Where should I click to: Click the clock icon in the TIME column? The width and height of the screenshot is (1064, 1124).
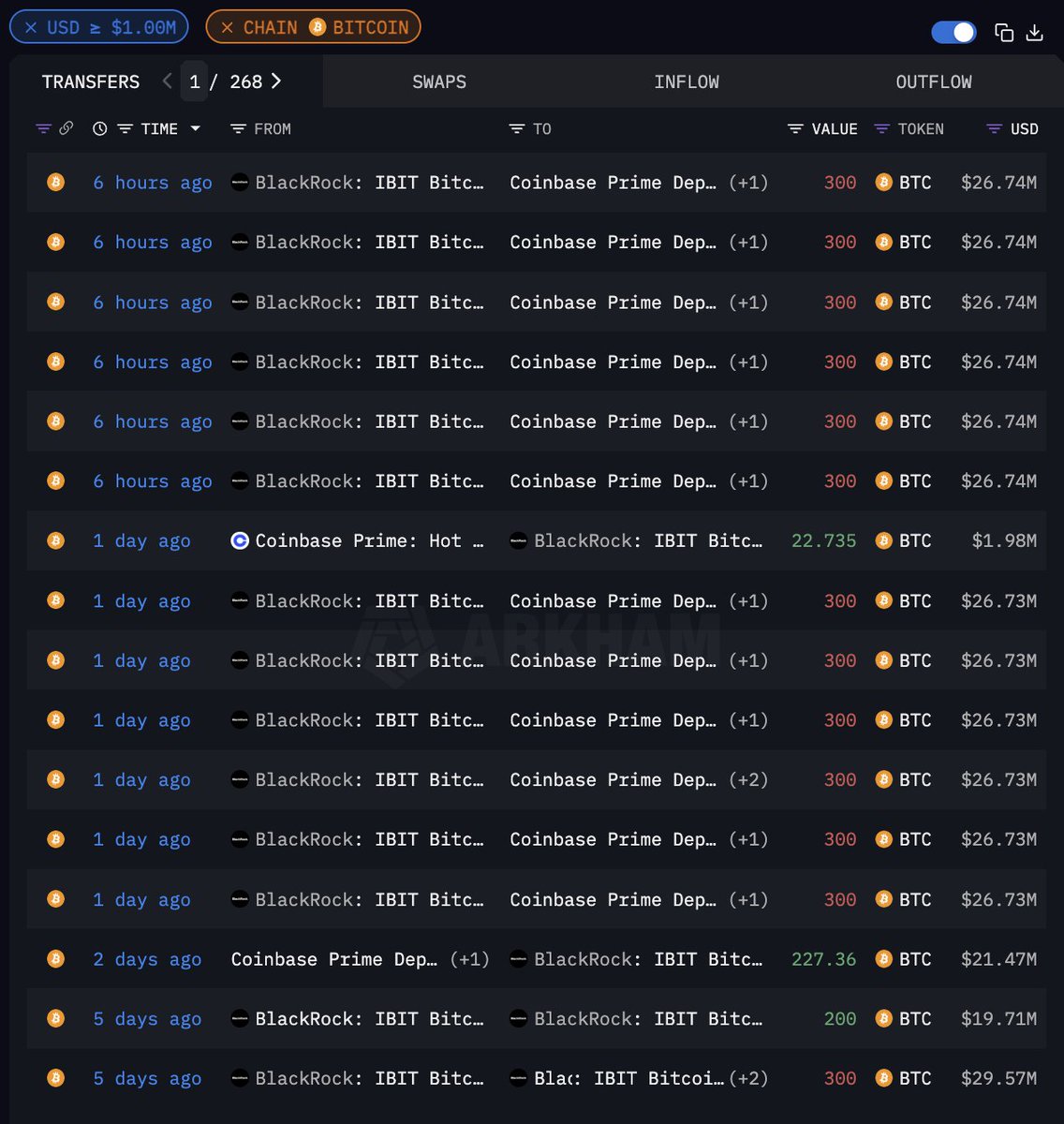[100, 128]
